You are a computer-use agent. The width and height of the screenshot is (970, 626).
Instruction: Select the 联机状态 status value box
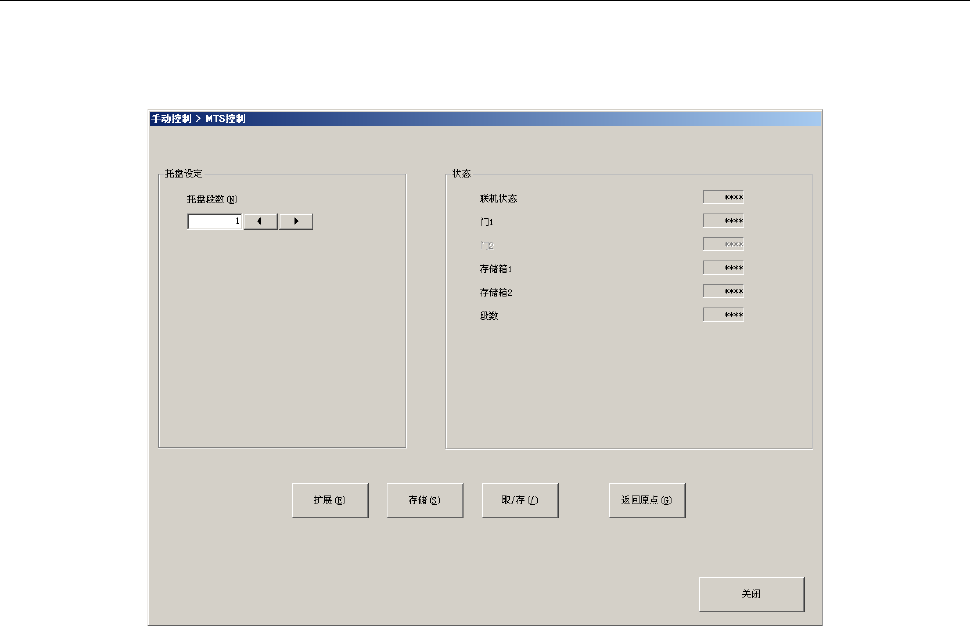click(x=723, y=197)
